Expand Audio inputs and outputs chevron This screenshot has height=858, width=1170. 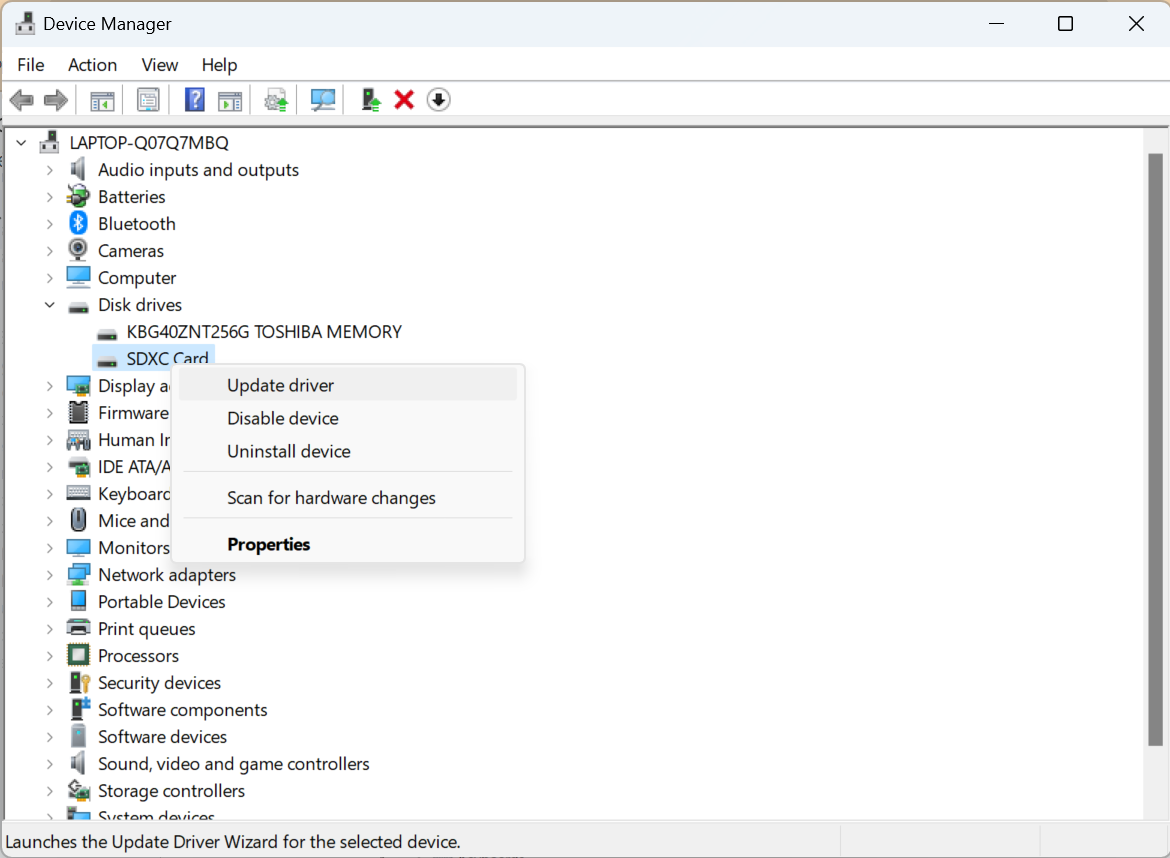[x=49, y=170]
